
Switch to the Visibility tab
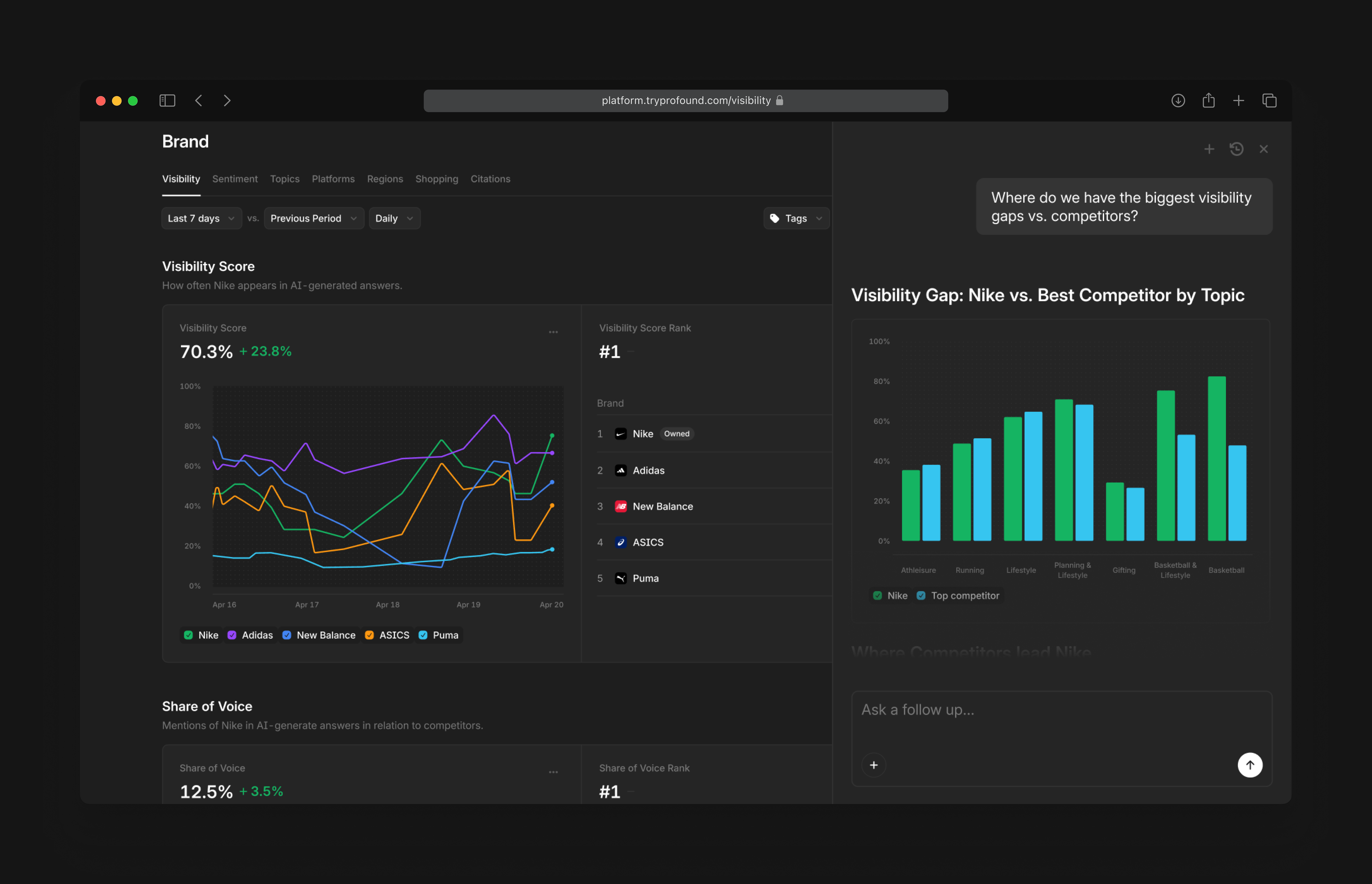pos(181,179)
